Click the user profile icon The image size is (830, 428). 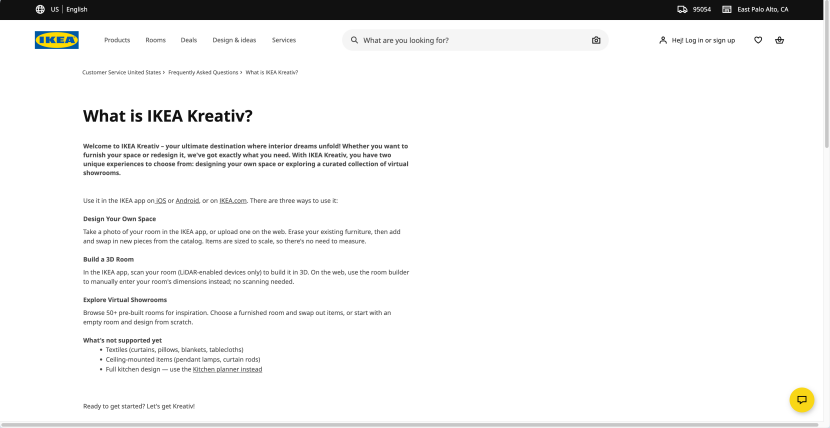tap(663, 40)
